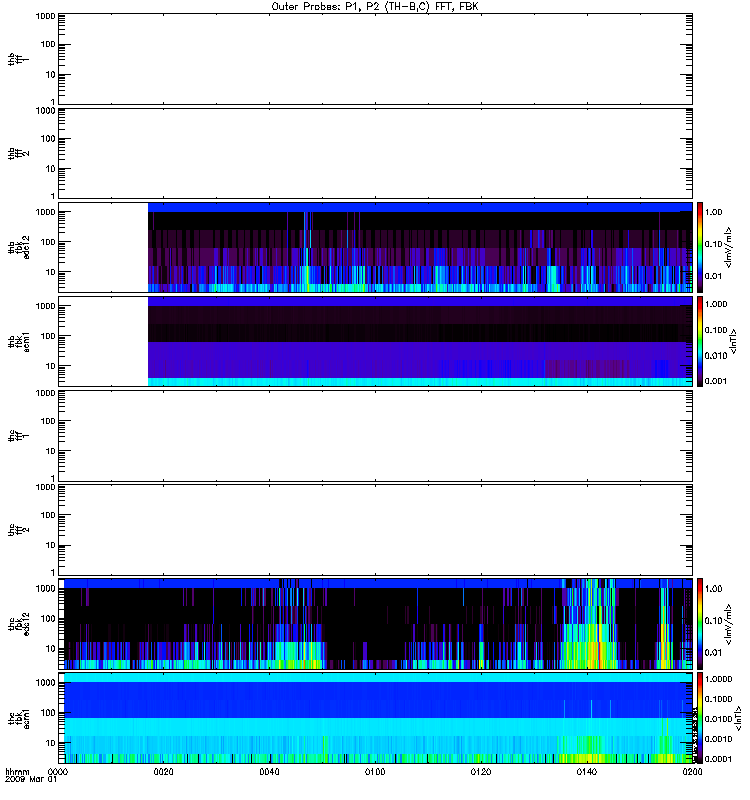Click the 100 tick label of thb fff 2

click(48, 139)
